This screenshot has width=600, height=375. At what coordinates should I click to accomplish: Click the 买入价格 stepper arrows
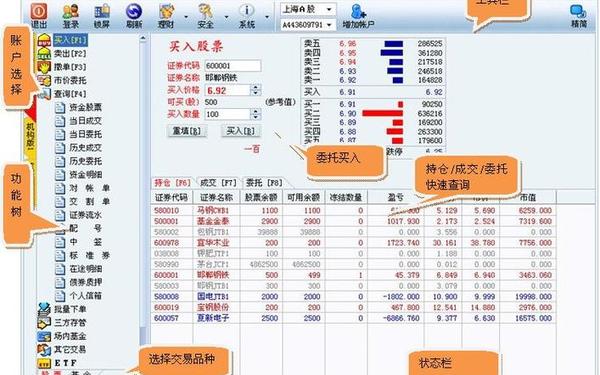pos(256,90)
